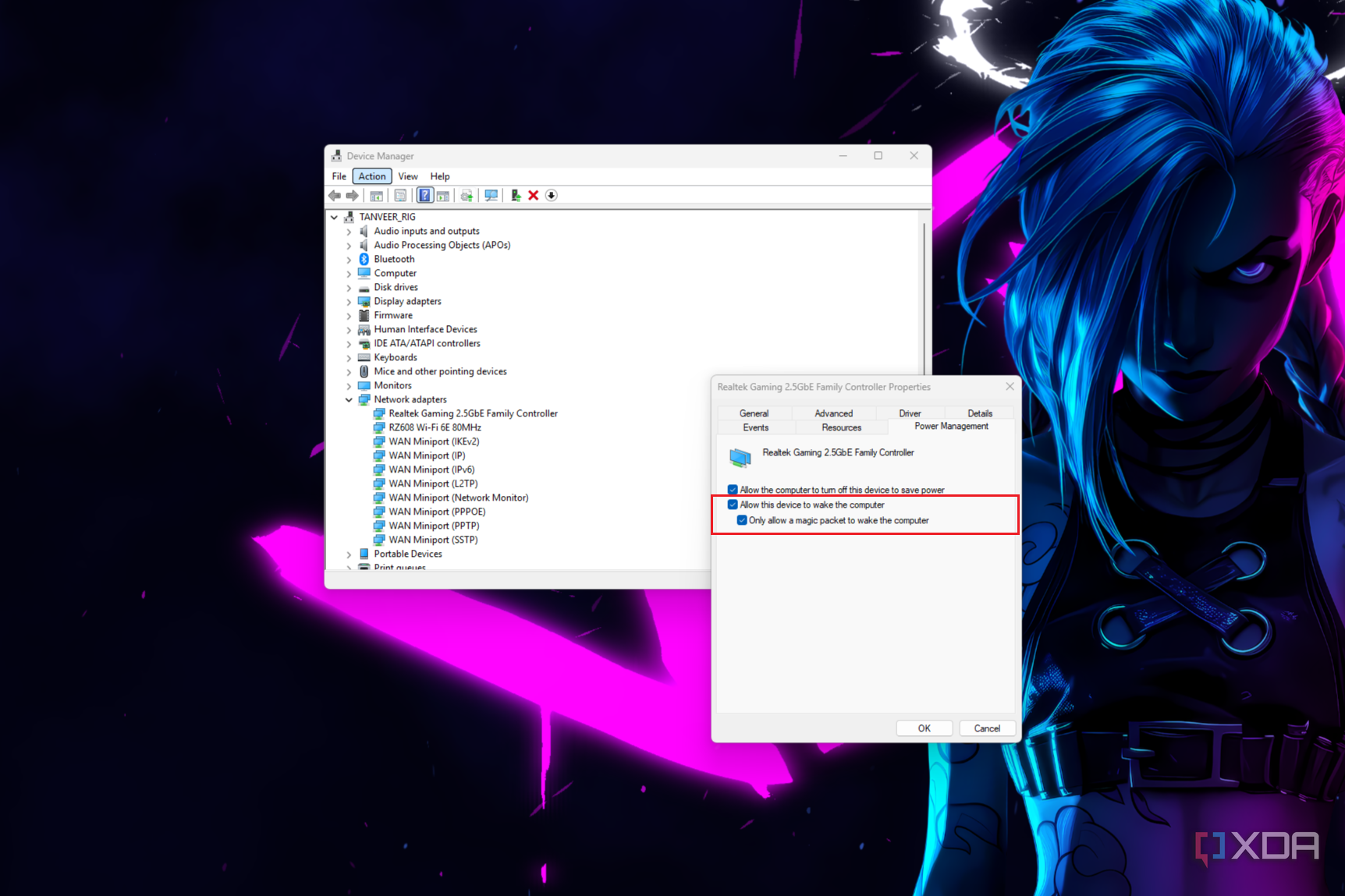The height and width of the screenshot is (896, 1345).
Task: Switch to the Driver tab
Action: point(910,413)
